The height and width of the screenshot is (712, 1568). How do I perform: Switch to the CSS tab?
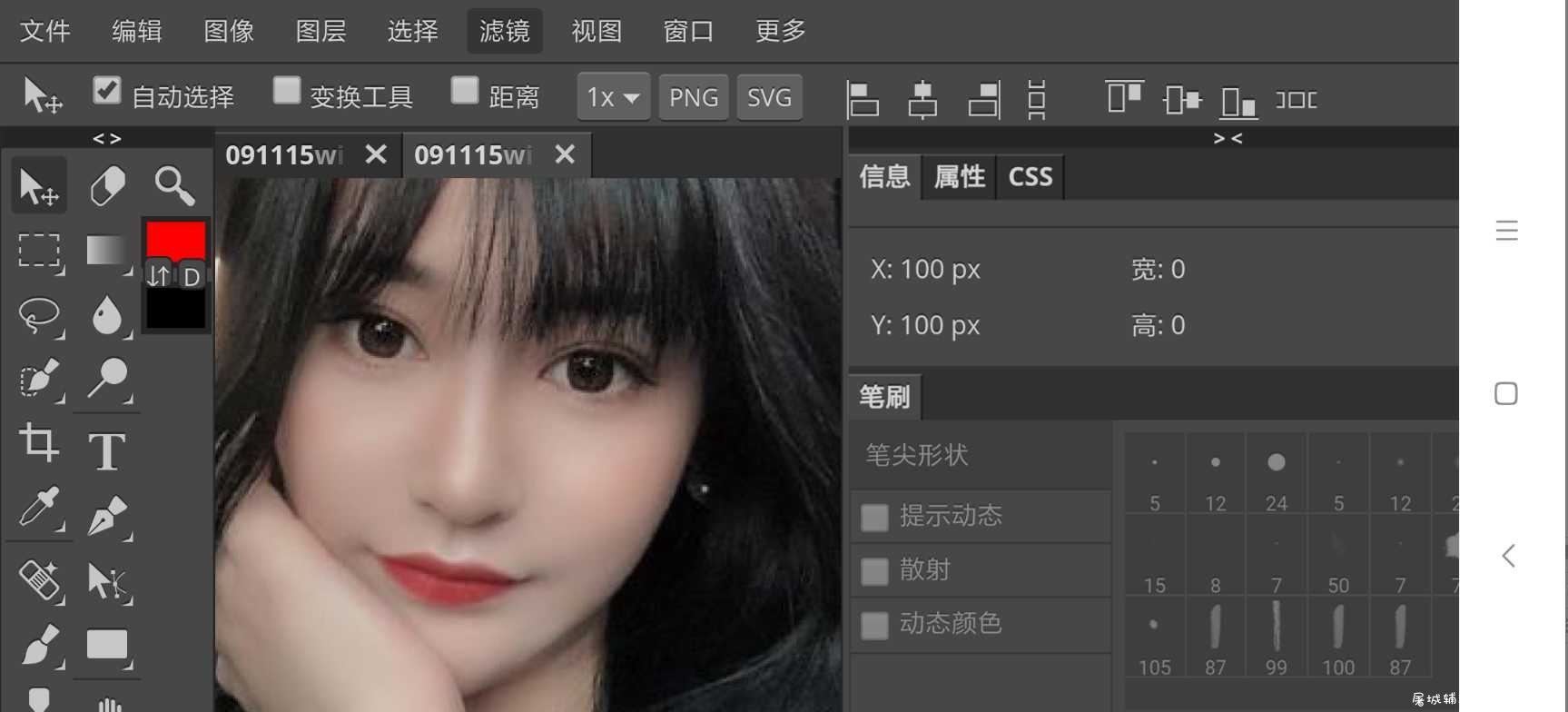(1031, 176)
